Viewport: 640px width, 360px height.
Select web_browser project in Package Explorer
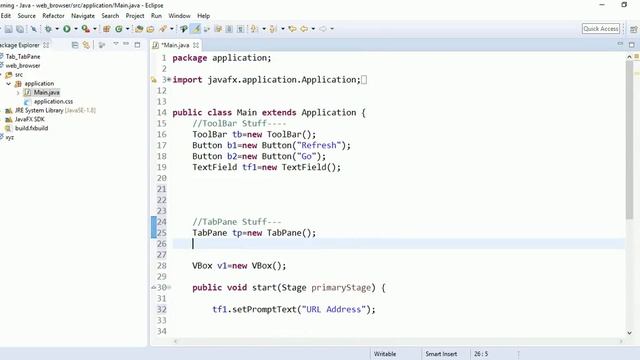tap(22, 66)
